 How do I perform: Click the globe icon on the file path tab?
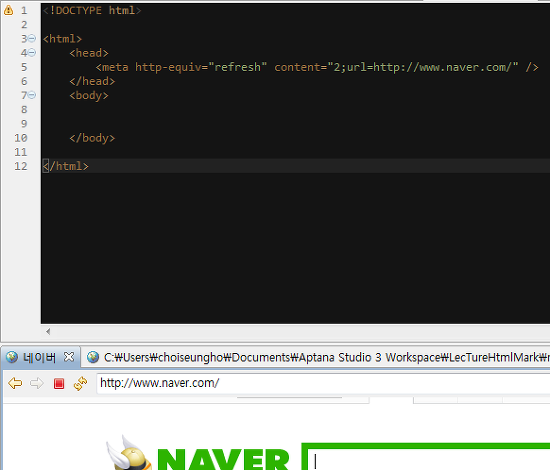(x=93, y=357)
